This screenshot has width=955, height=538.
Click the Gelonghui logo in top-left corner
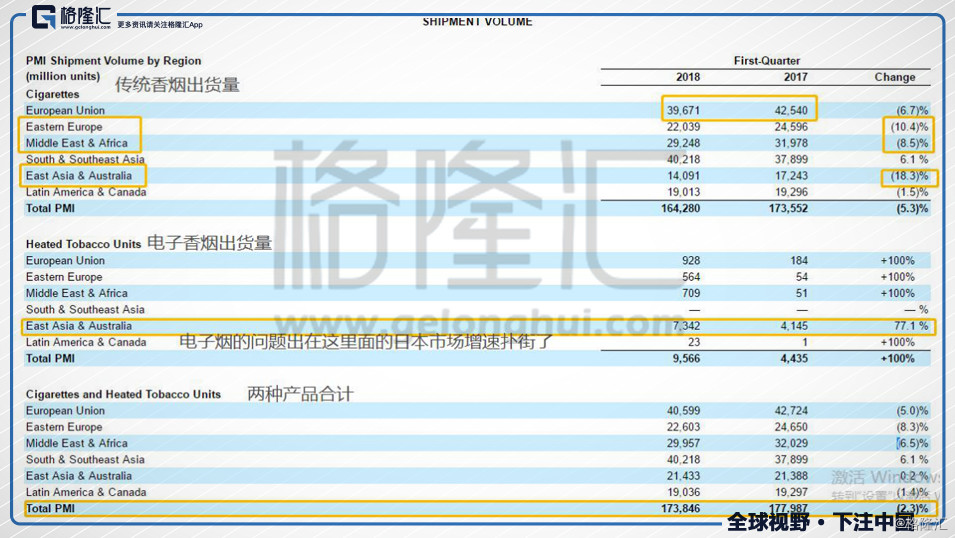pos(72,15)
